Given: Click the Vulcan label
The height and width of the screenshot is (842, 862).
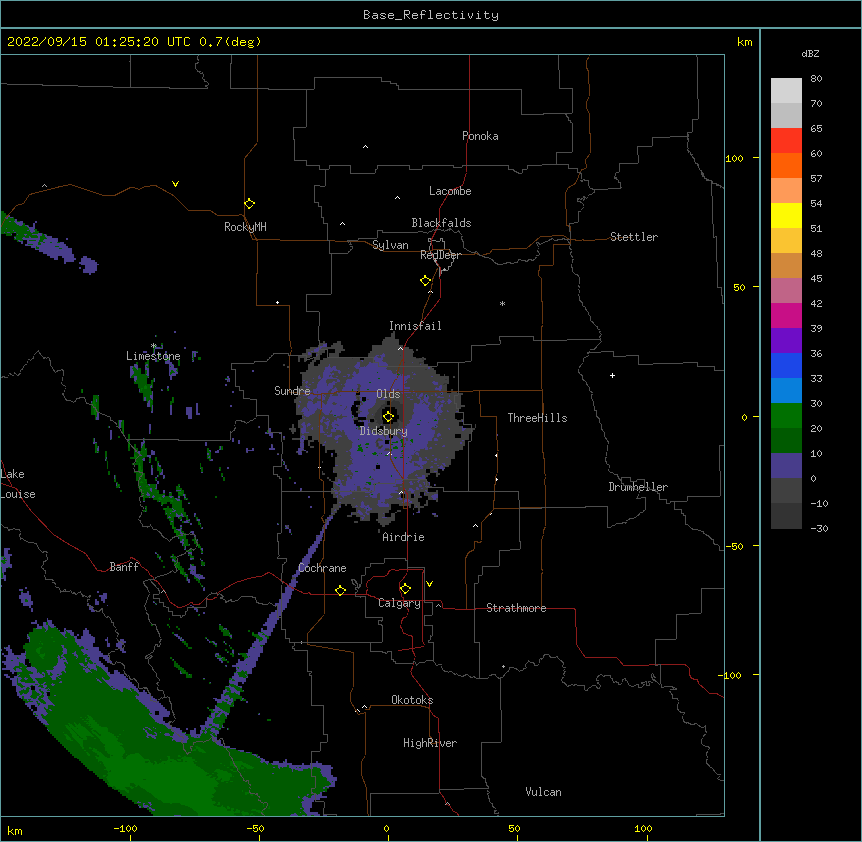Looking at the screenshot, I should [x=543, y=792].
